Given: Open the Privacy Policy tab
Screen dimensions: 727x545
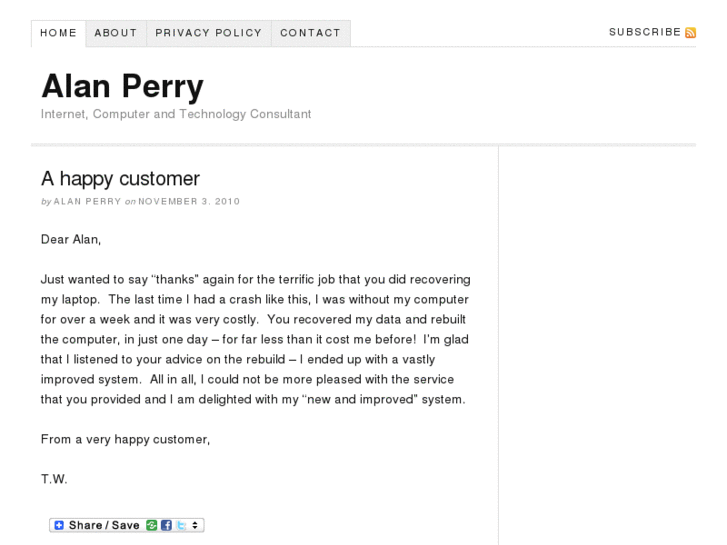Looking at the screenshot, I should (208, 33).
